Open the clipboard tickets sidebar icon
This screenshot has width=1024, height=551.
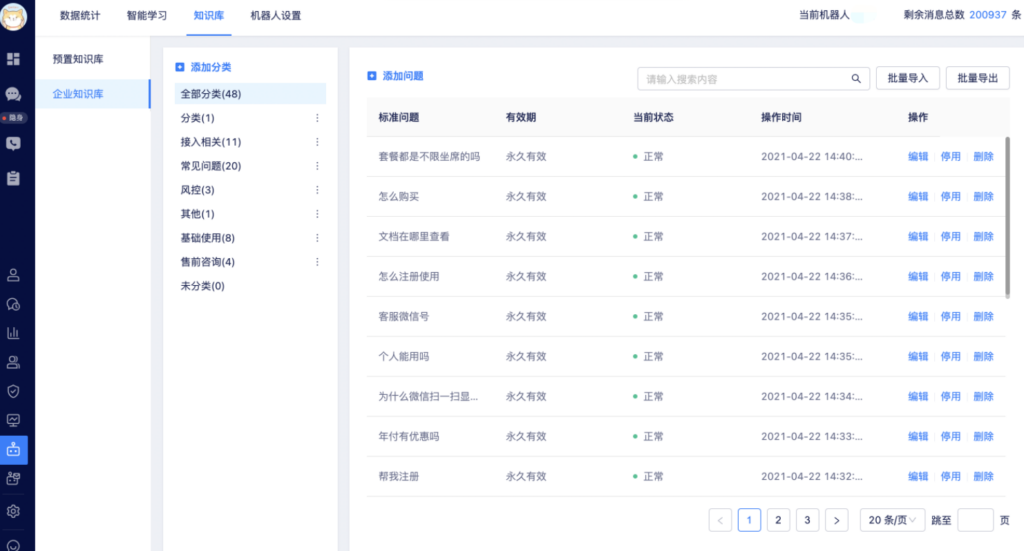[x=13, y=178]
